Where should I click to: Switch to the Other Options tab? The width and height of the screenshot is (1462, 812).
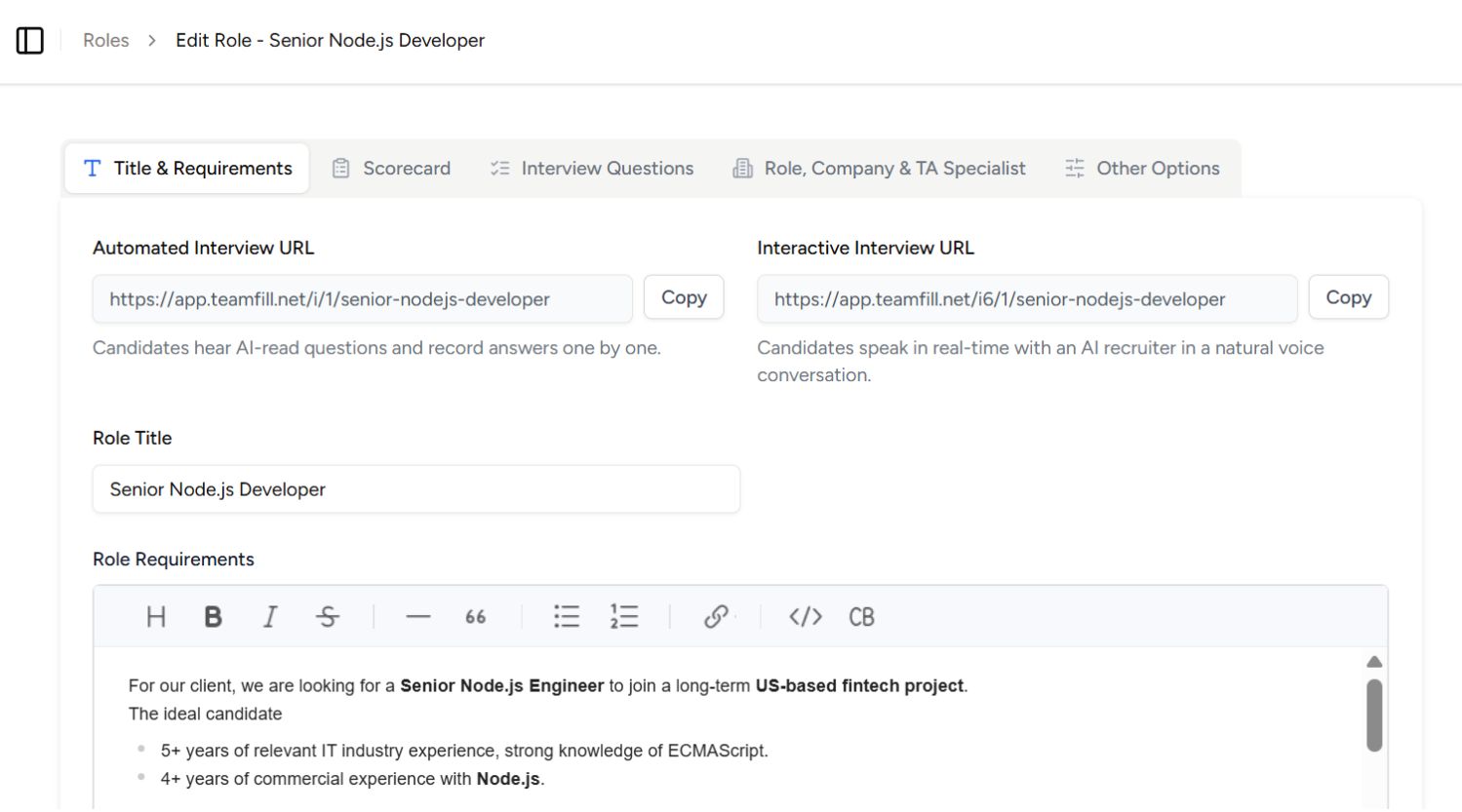pos(1142,168)
